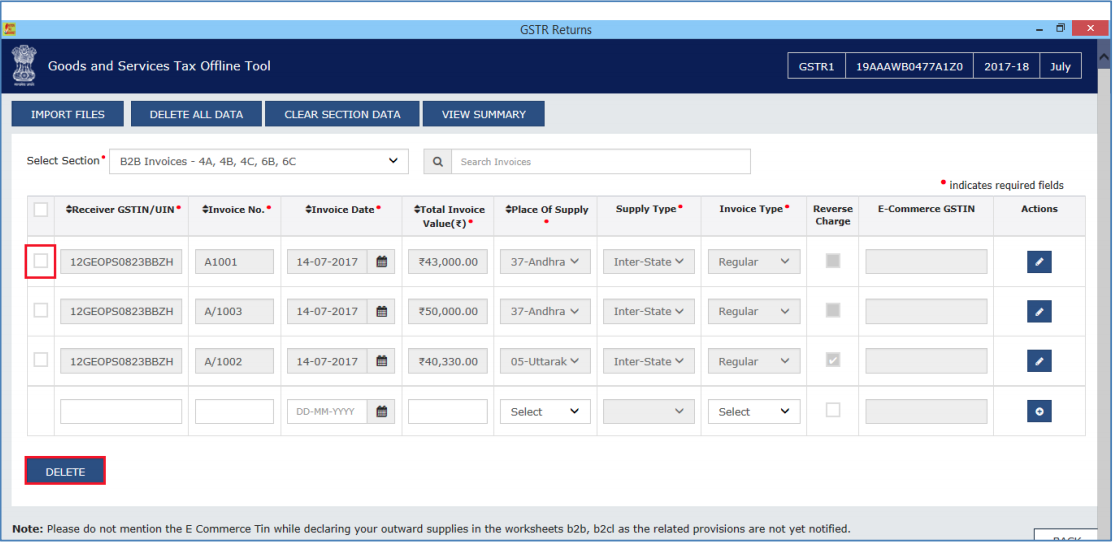Click the GSTR Returns app icon in title bar
The image size is (1113, 544).
coord(10,29)
